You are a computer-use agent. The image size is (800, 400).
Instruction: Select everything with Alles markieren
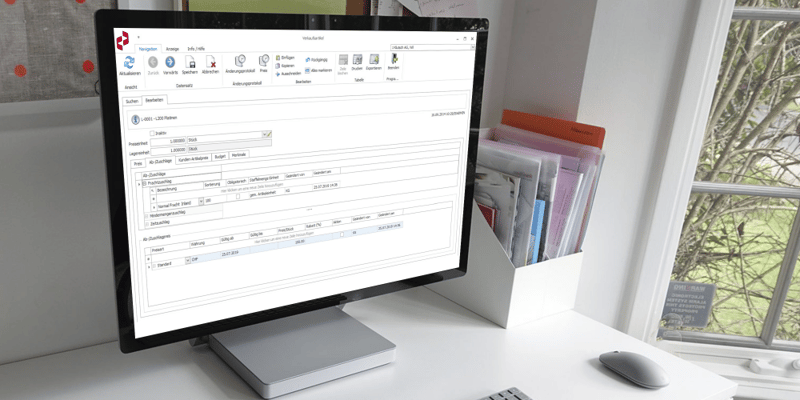pos(308,70)
